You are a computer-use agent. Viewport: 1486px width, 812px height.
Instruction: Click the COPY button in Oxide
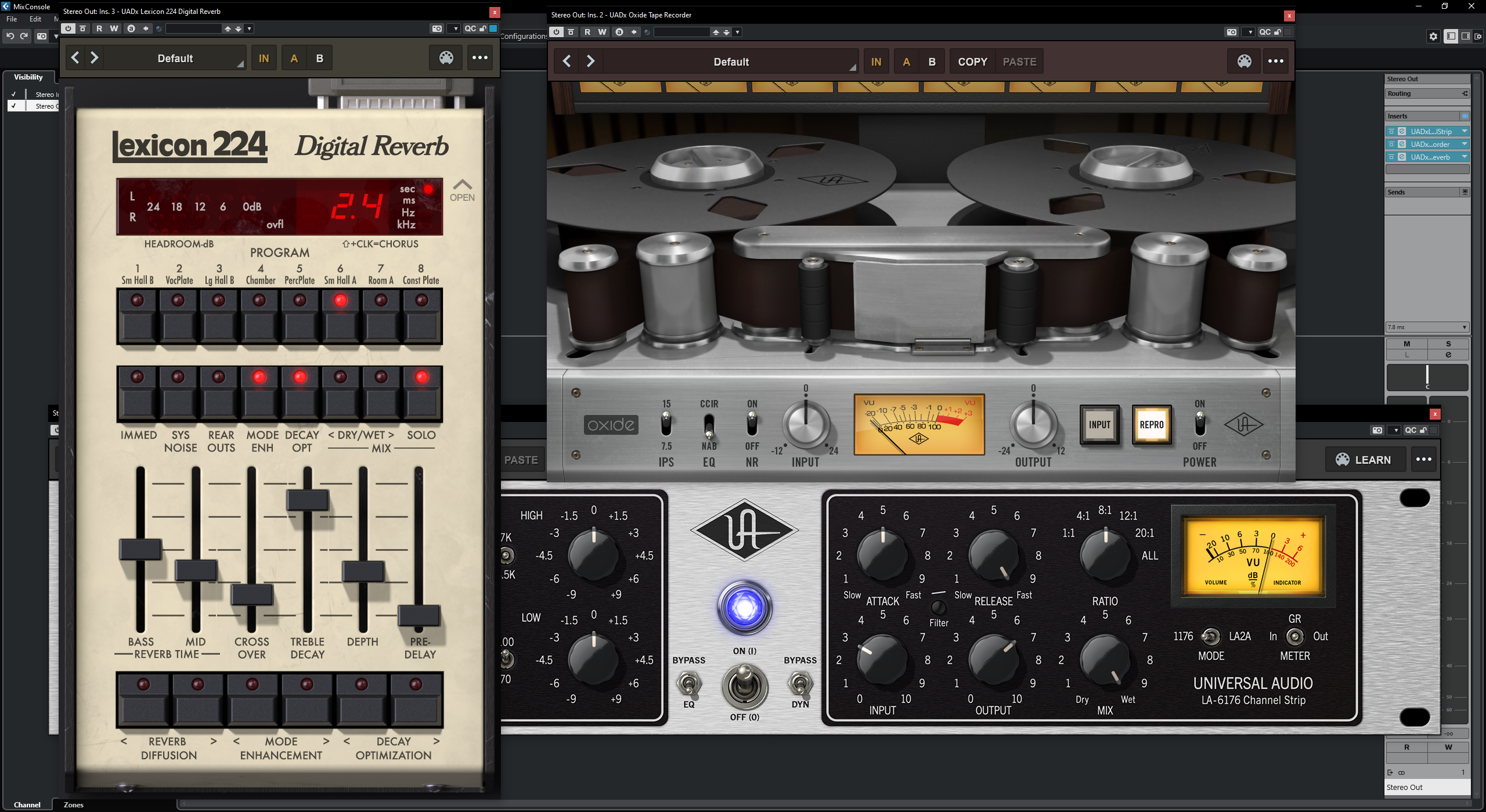pyautogui.click(x=972, y=62)
